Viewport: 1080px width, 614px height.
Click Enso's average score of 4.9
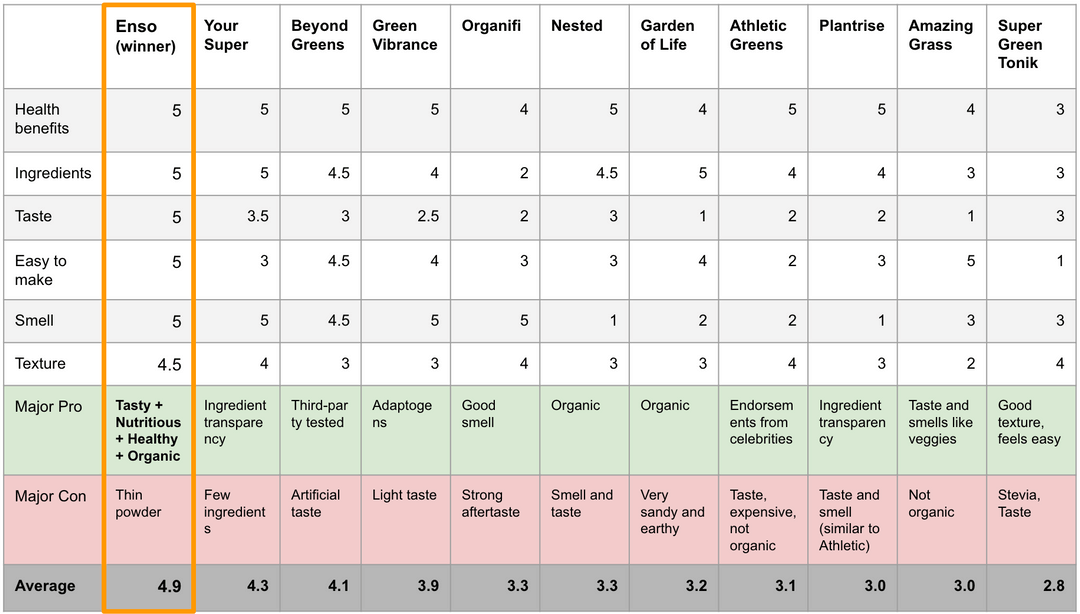pyautogui.click(x=168, y=586)
